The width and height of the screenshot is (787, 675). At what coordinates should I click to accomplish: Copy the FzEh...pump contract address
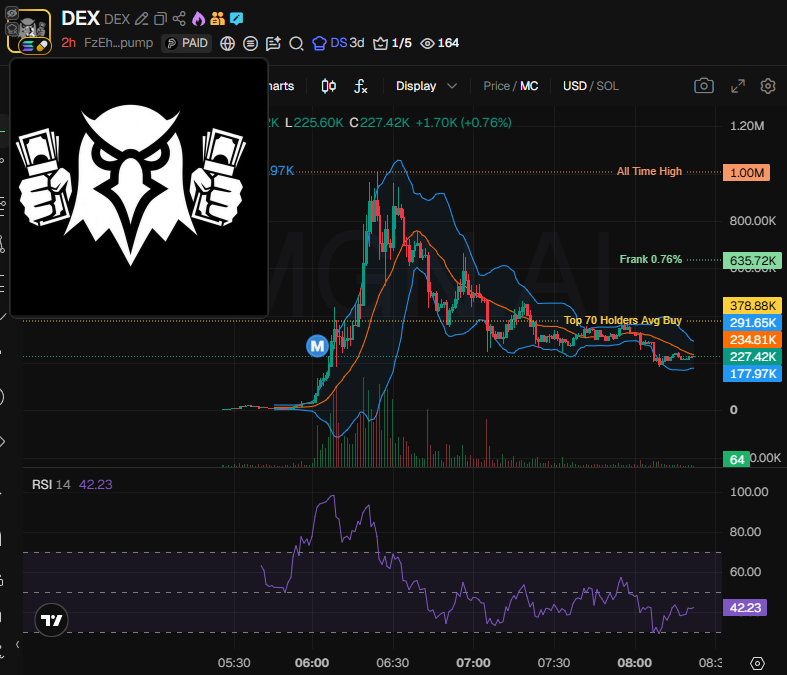coord(118,43)
